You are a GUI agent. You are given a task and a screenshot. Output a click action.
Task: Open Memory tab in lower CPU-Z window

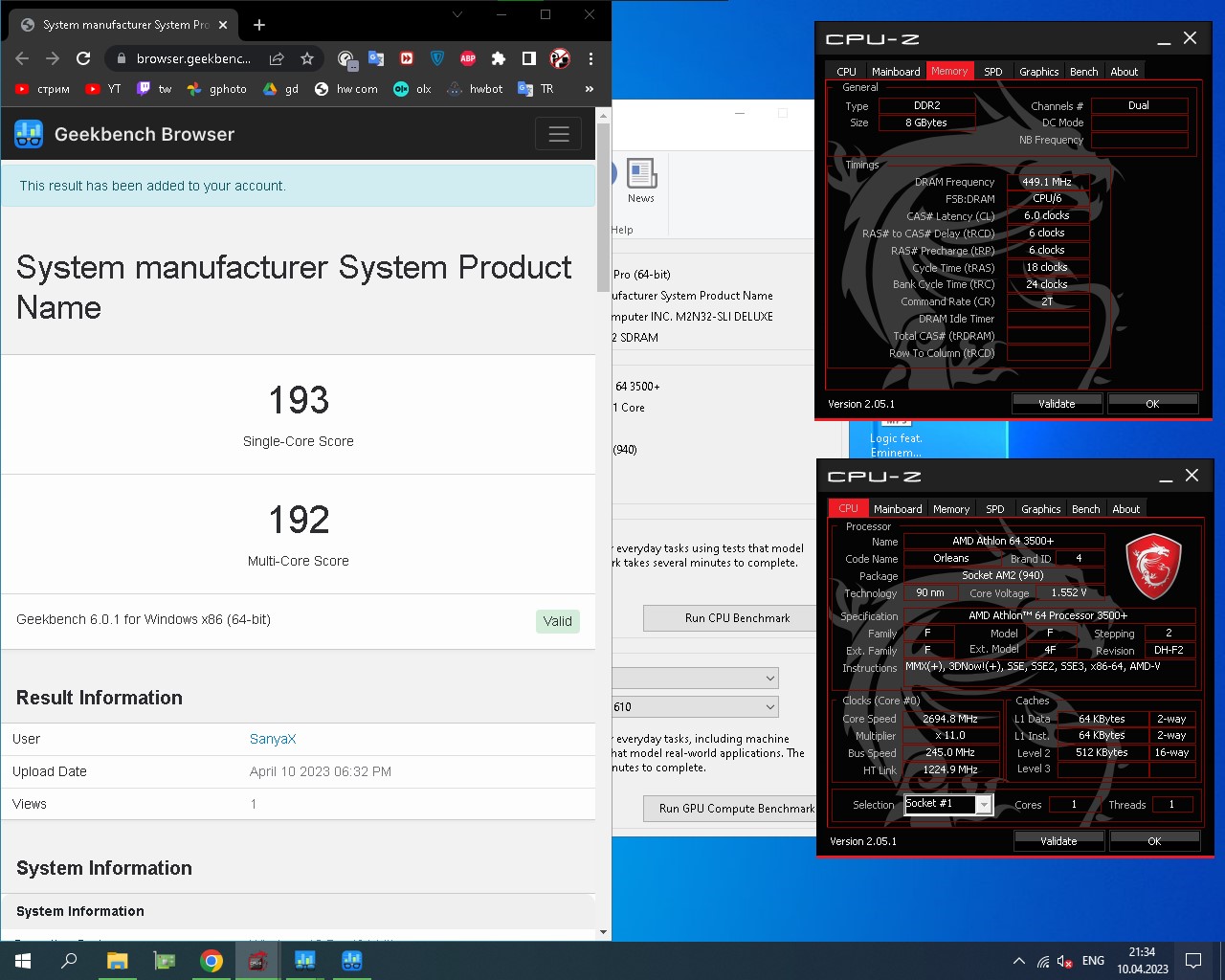951,509
